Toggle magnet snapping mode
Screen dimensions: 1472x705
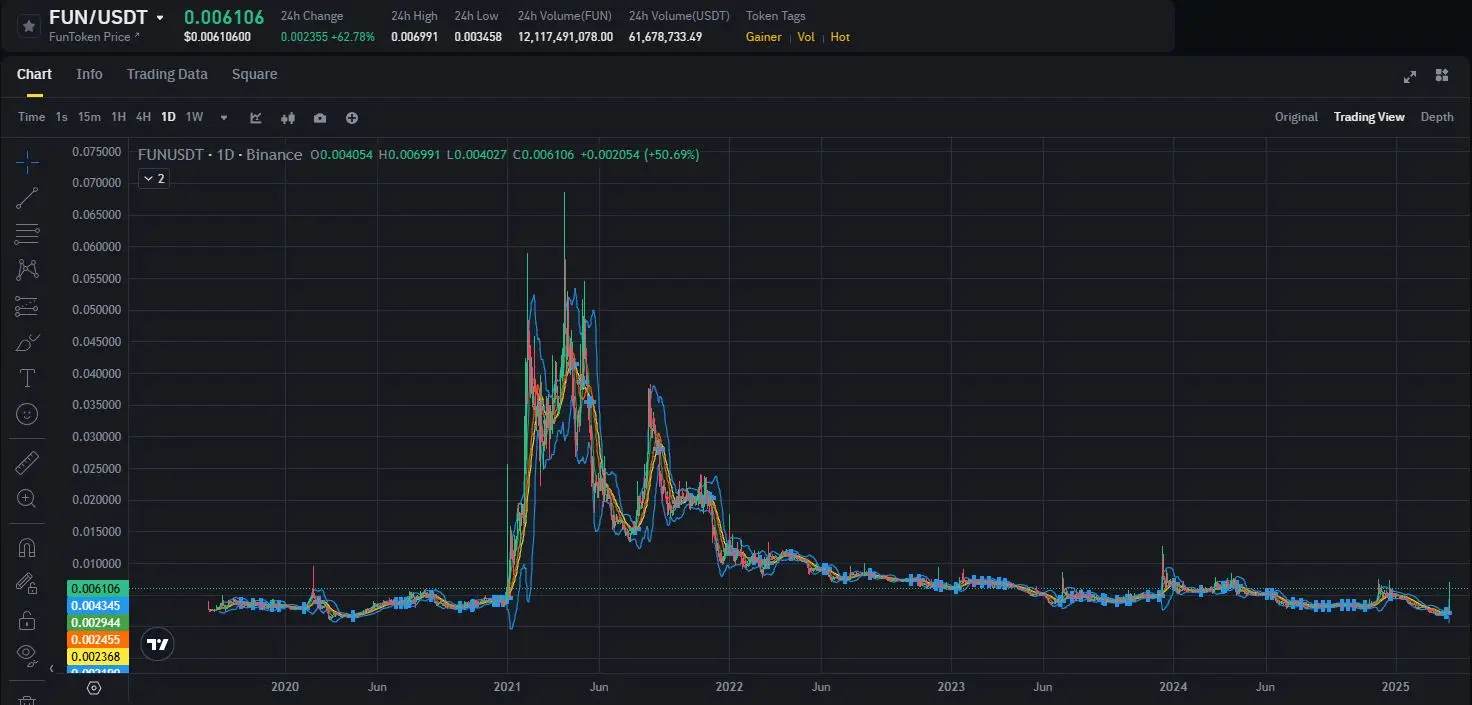[27, 547]
